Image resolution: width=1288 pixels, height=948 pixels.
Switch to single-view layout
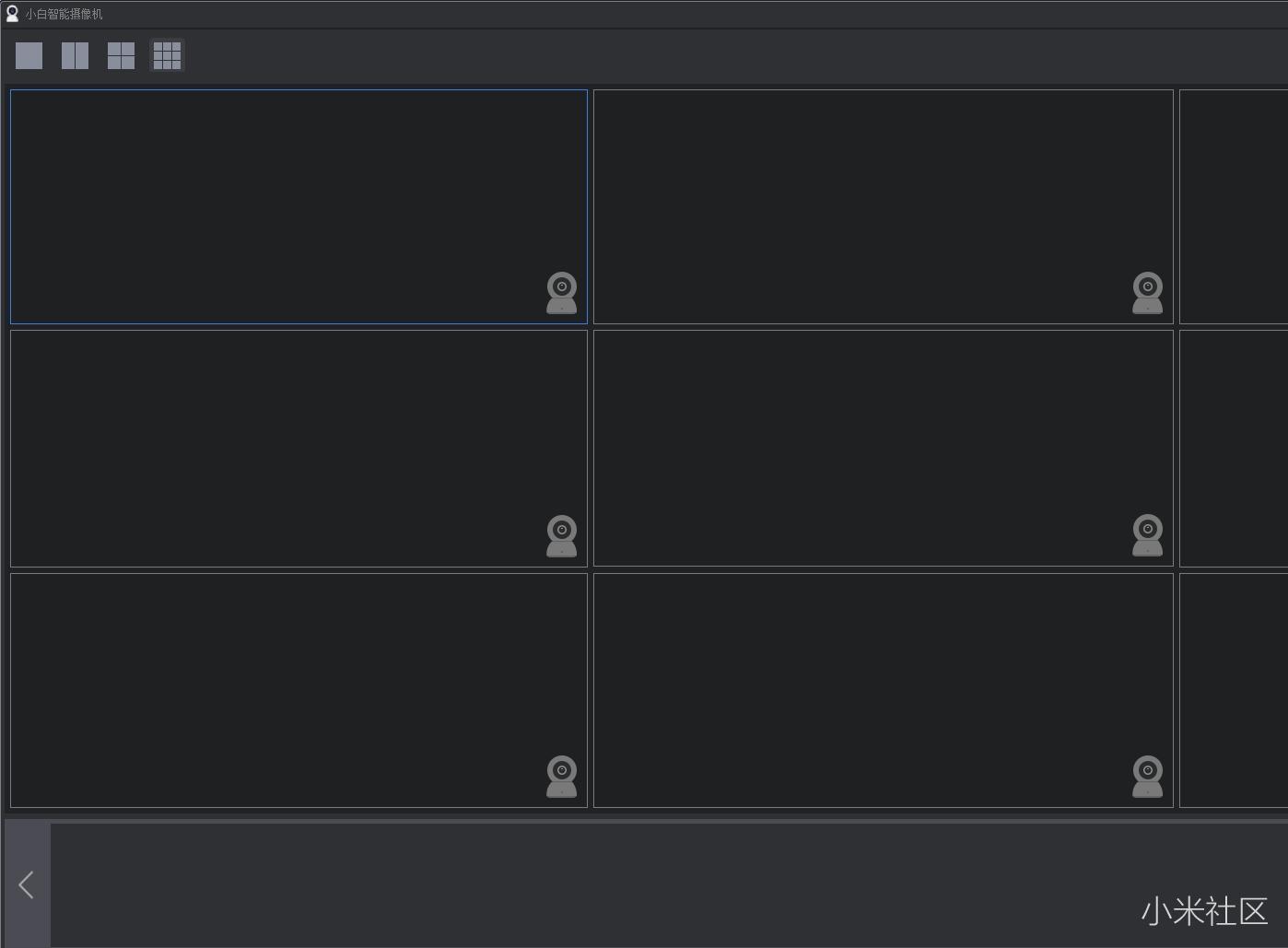[29, 55]
